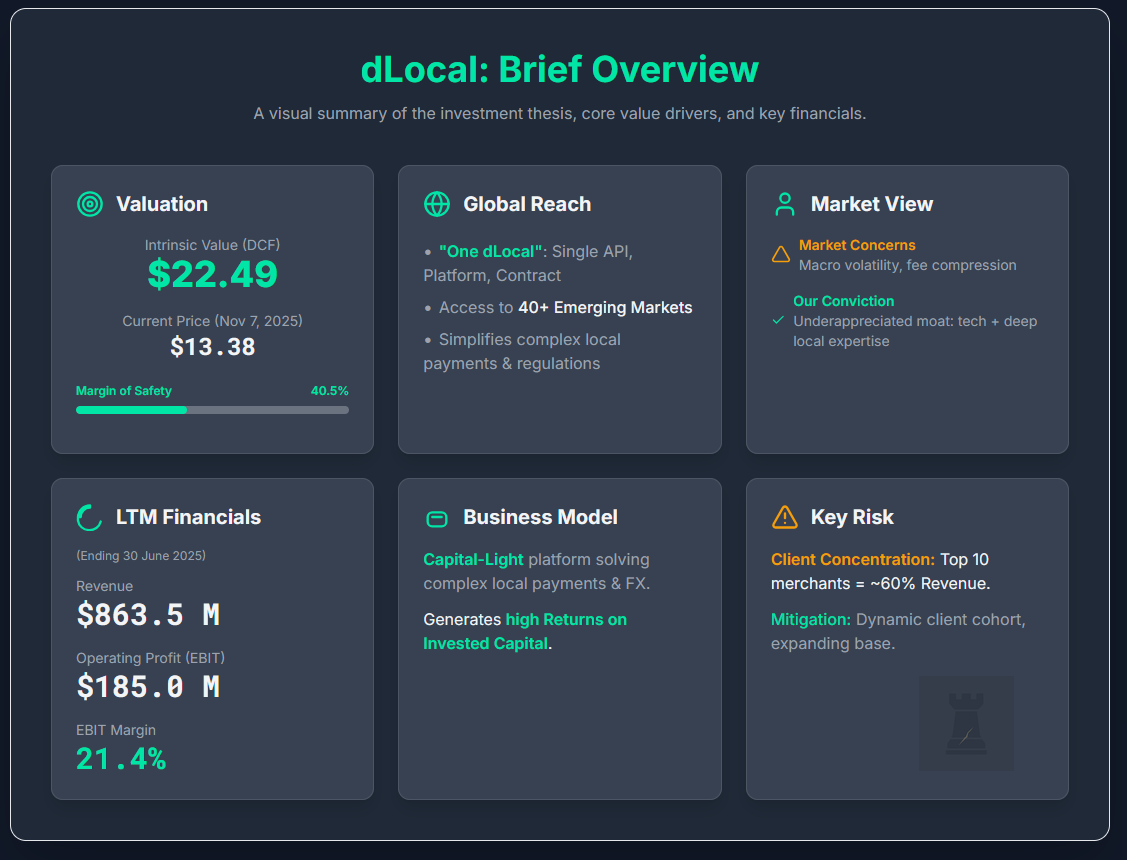Click the merchants = ~60% Revenue text

tap(880, 583)
